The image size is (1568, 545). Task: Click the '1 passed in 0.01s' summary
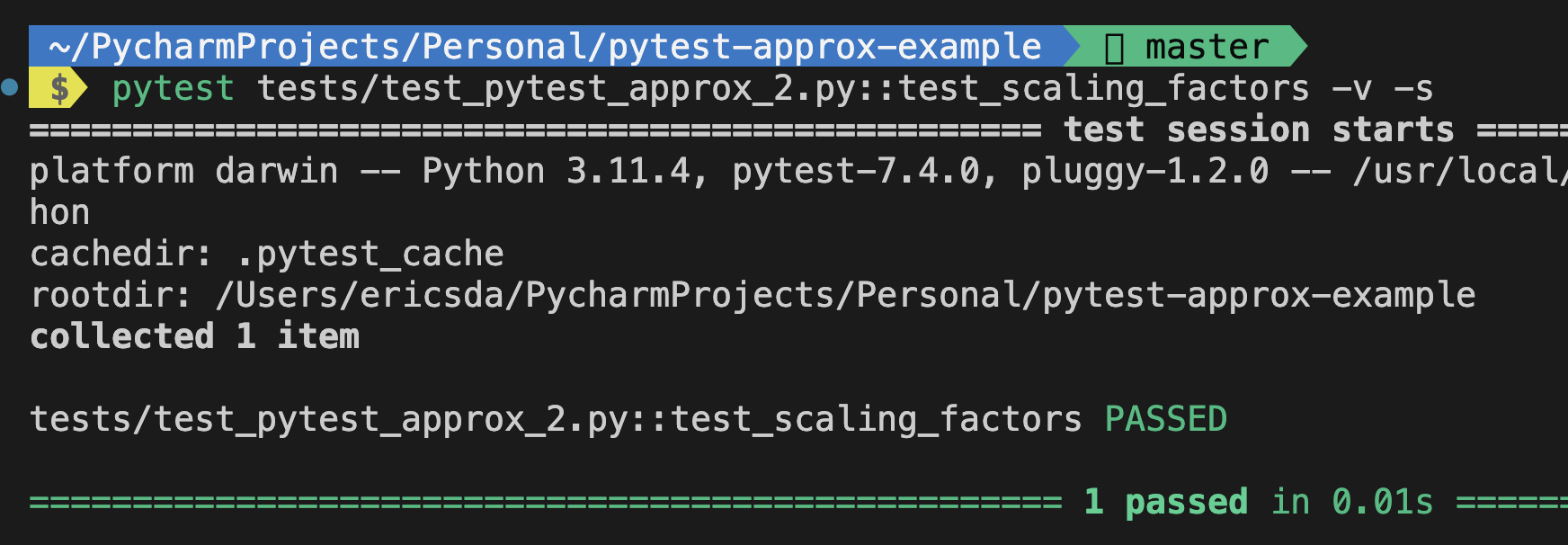pyautogui.click(x=1259, y=502)
